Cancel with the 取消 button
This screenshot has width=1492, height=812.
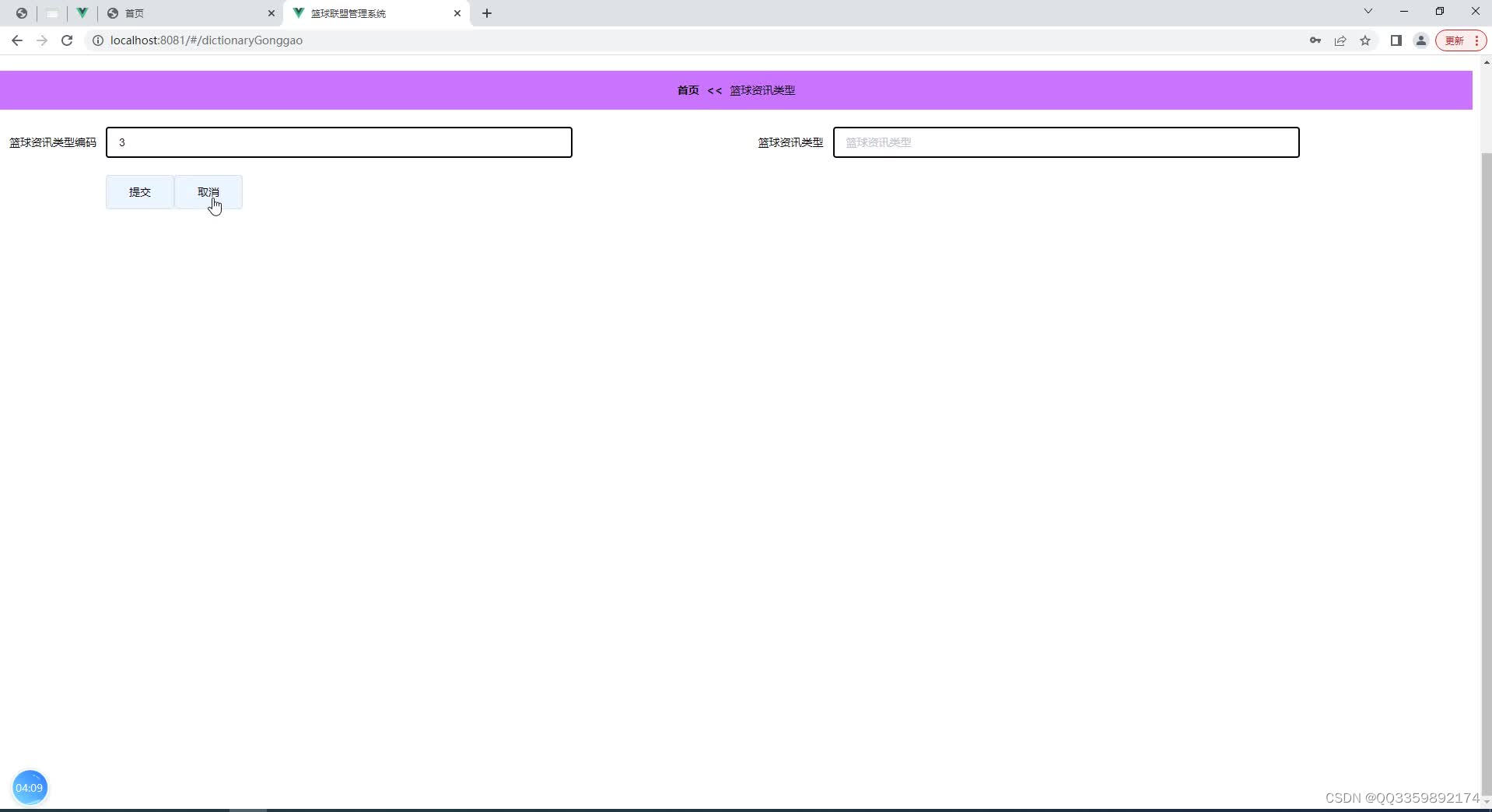click(x=208, y=192)
